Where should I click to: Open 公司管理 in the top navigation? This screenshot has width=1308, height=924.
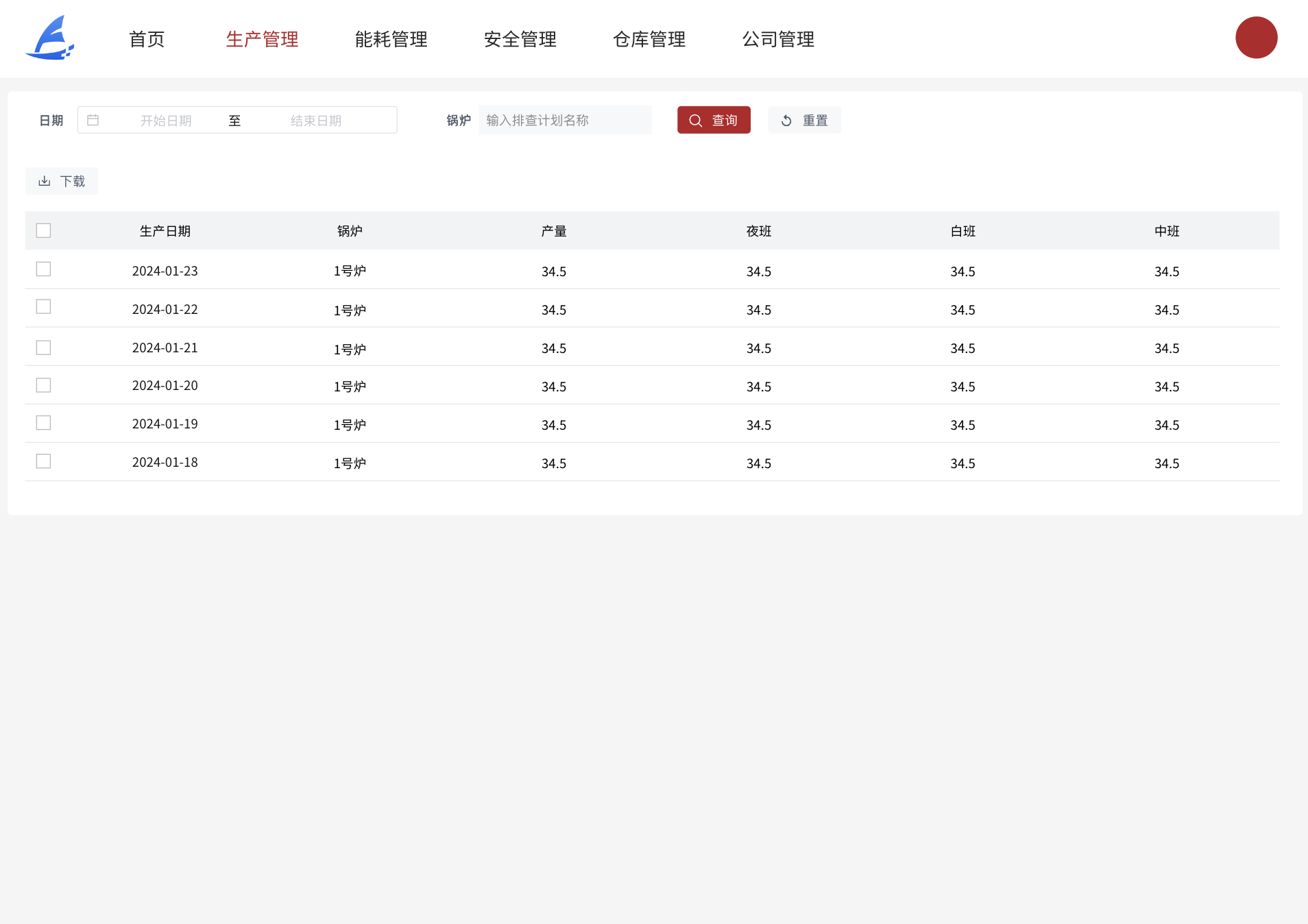[x=778, y=39]
